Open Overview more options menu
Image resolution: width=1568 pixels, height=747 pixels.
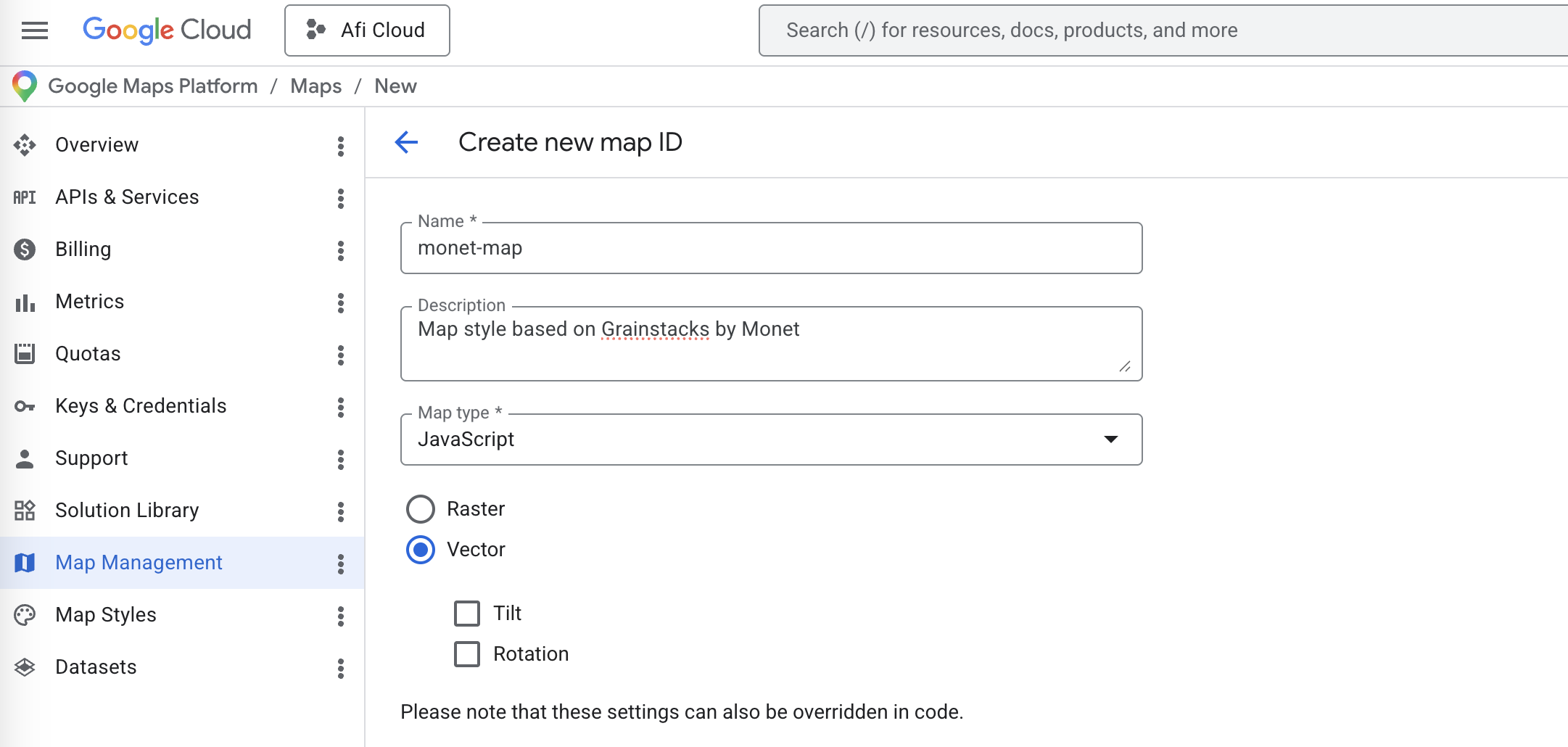pos(340,146)
